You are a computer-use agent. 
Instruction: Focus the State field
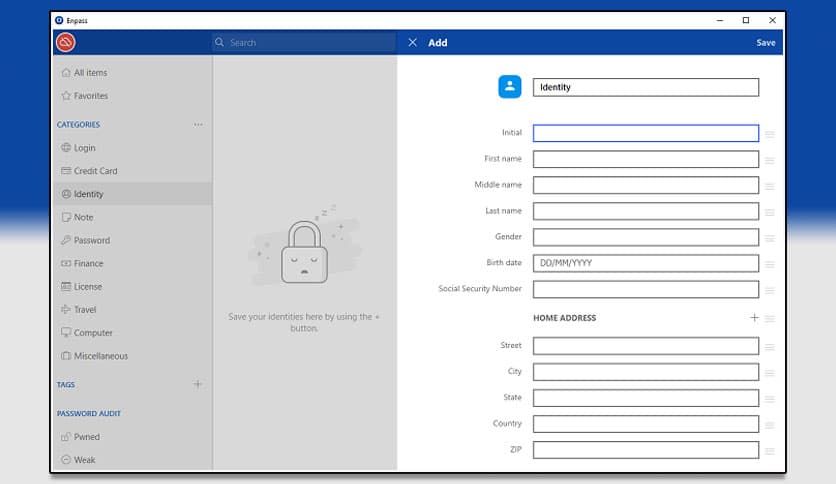click(646, 398)
